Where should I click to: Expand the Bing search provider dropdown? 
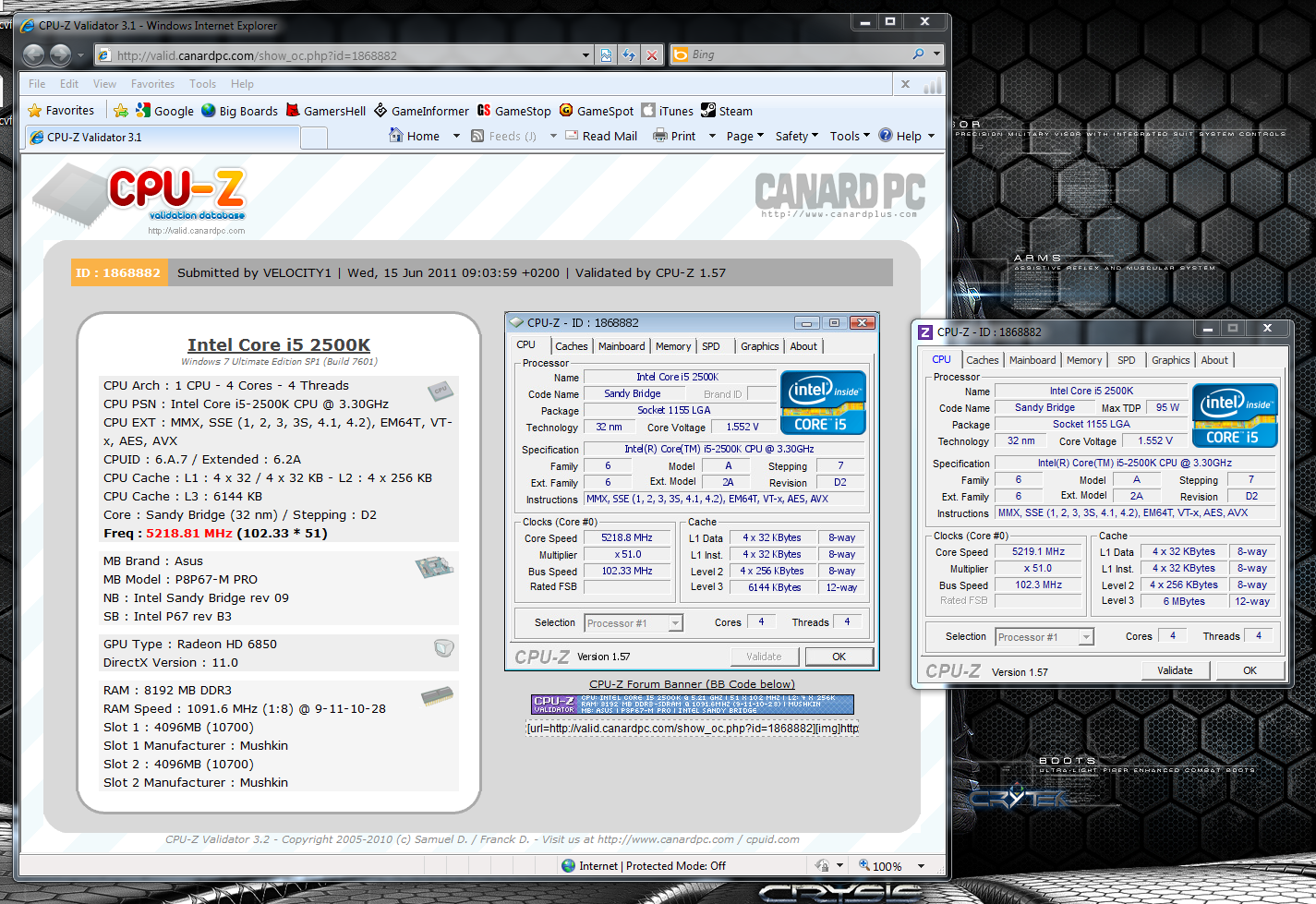(x=936, y=54)
